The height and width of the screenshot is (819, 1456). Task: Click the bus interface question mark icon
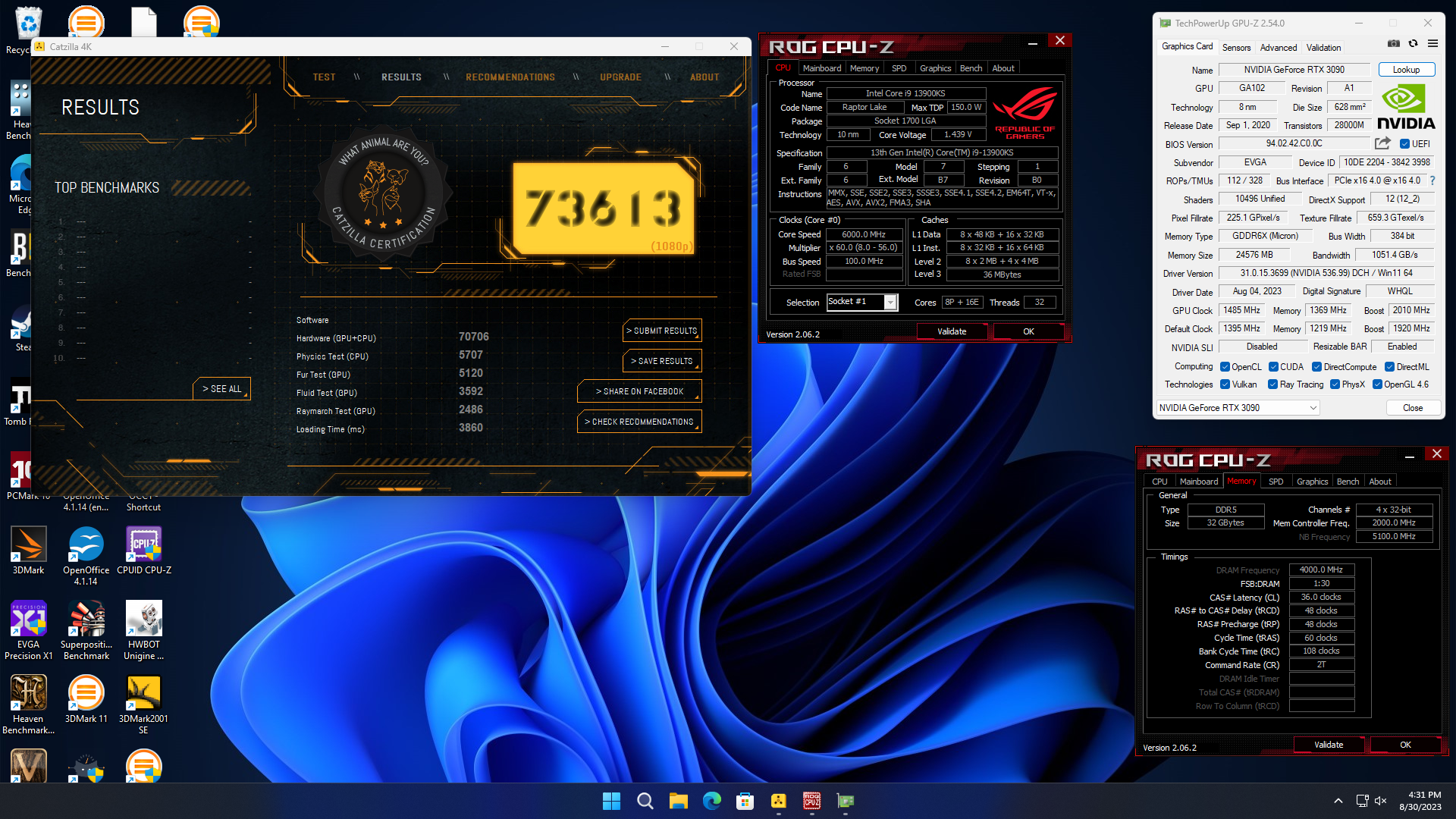pos(1432,180)
